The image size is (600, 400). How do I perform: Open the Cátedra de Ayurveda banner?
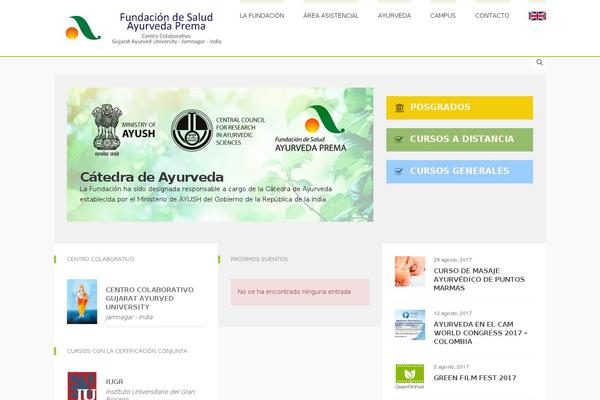(220, 155)
